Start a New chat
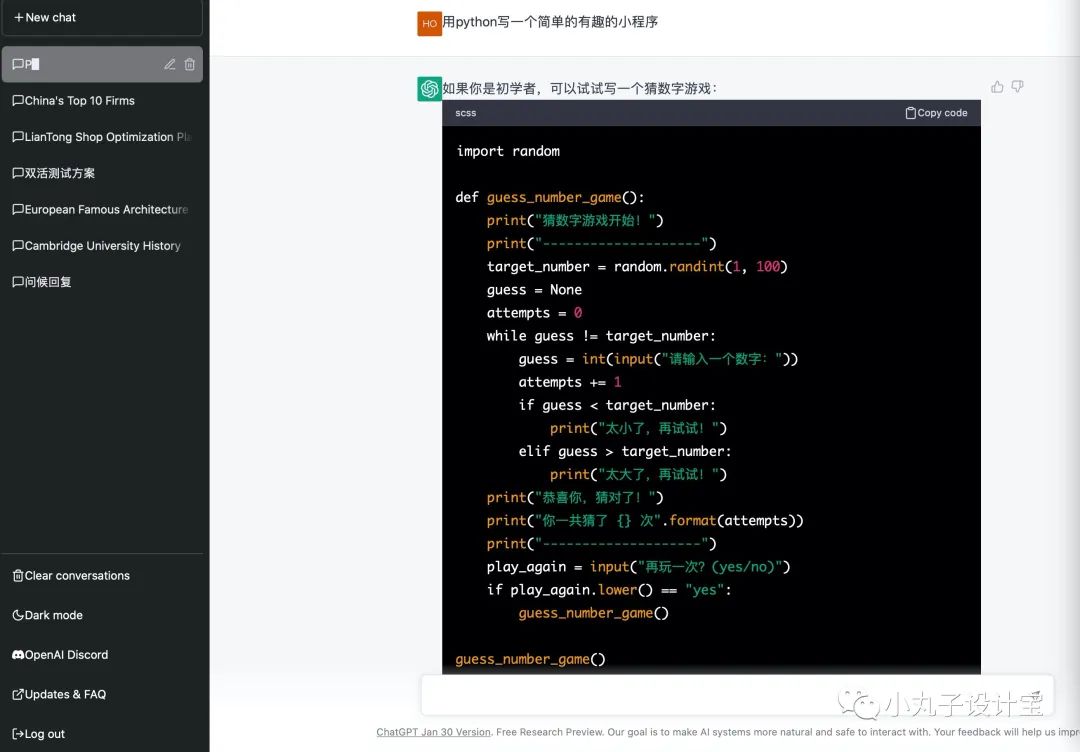 [x=102, y=17]
